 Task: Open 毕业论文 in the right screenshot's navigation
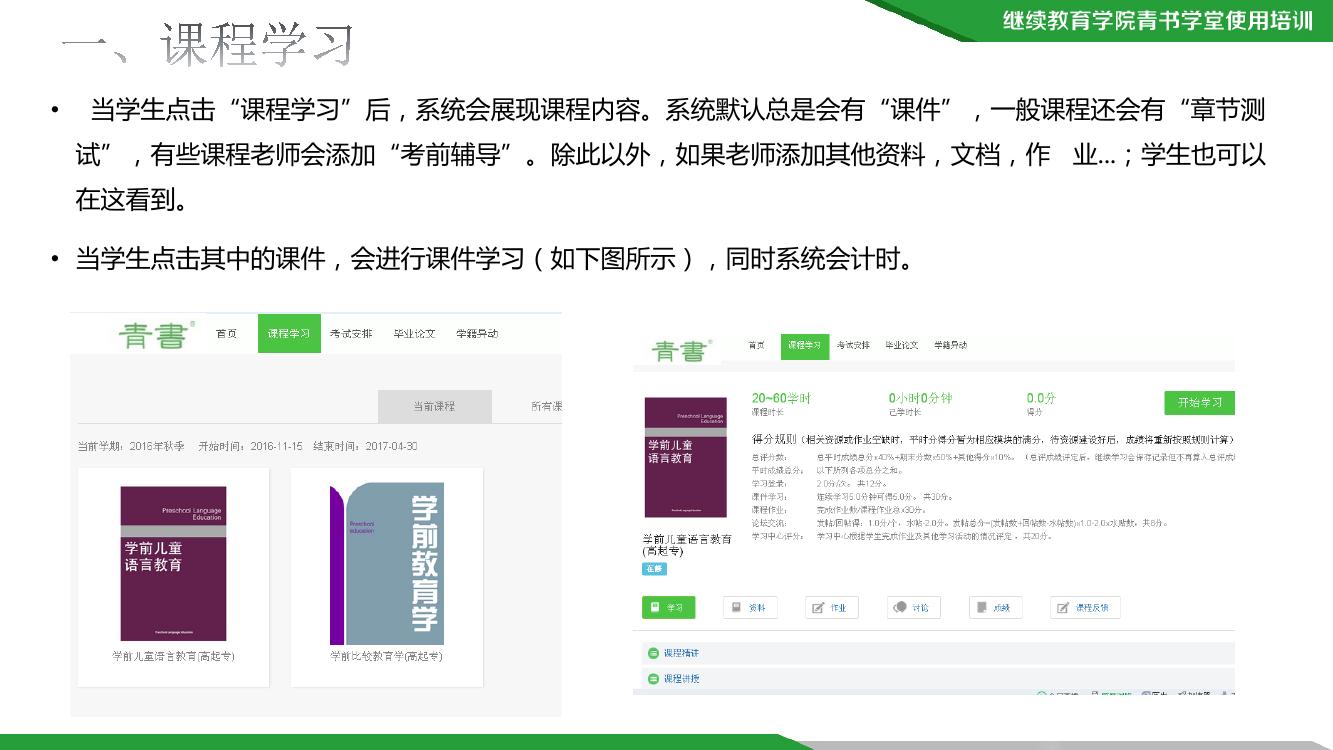click(x=902, y=345)
